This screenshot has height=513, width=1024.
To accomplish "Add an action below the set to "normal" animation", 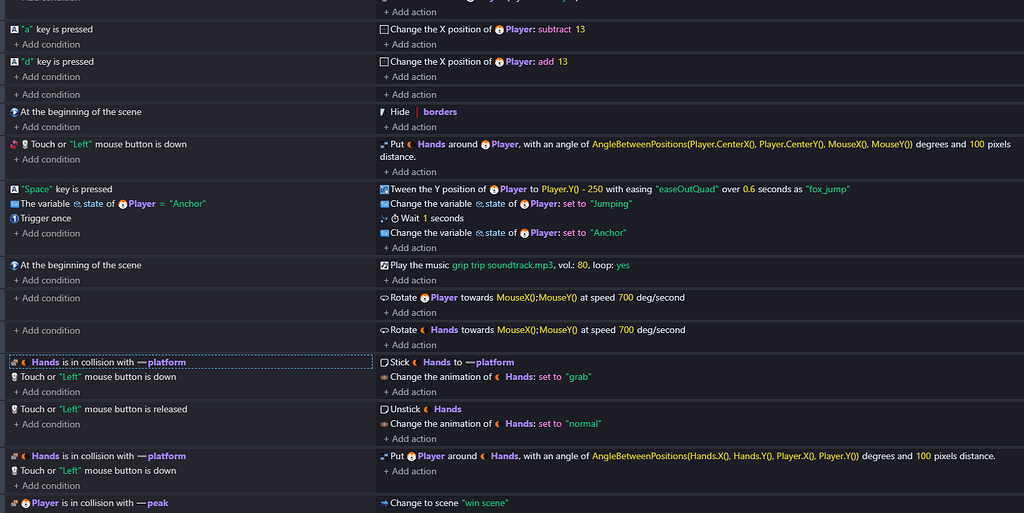I will click(x=410, y=439).
